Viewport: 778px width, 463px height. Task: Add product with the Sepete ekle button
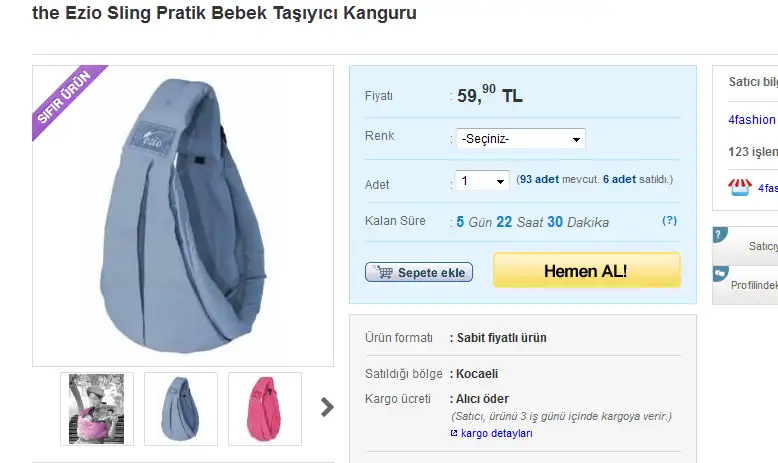pos(419,272)
